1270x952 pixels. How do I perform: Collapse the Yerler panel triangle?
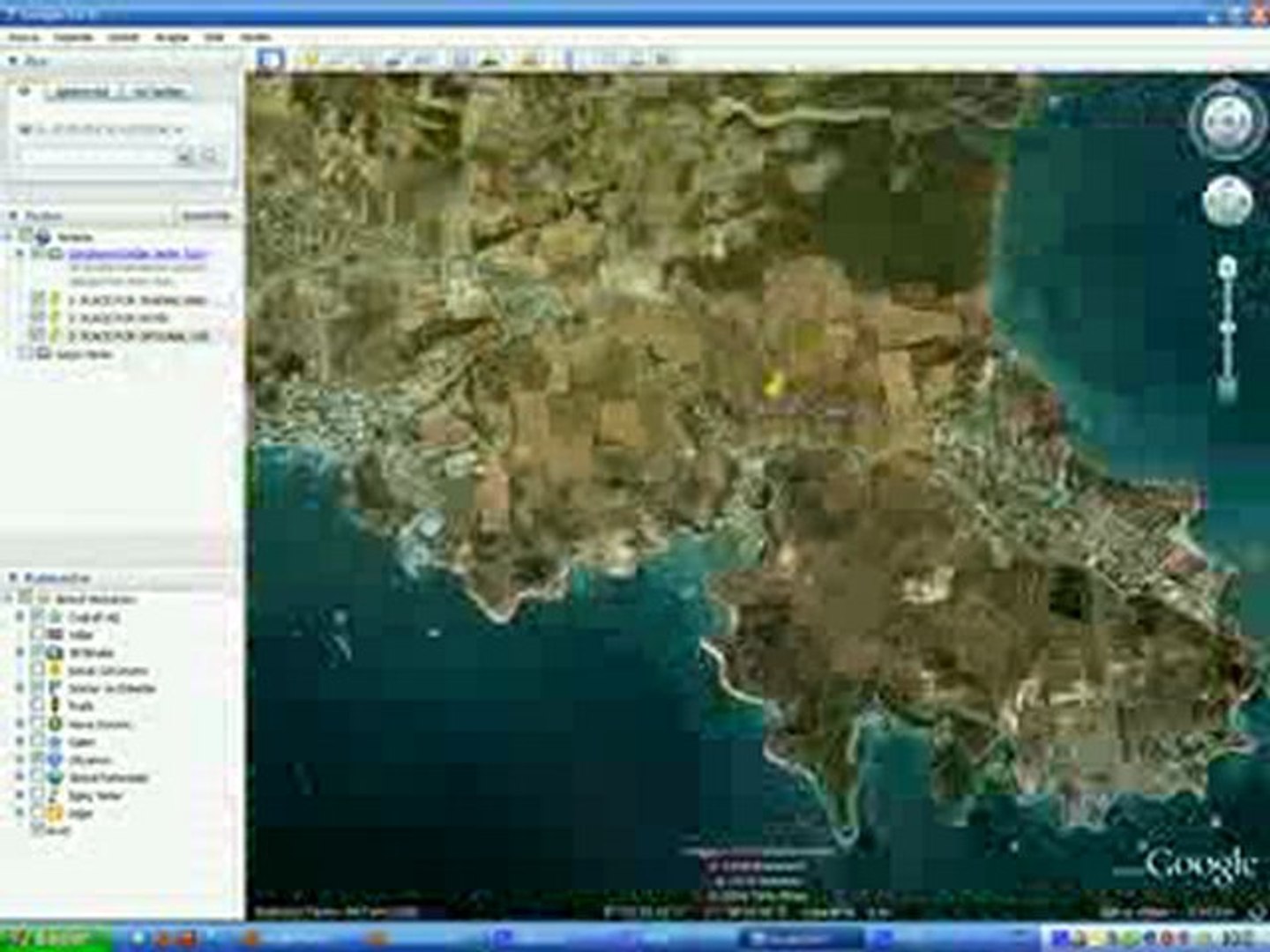point(12,215)
